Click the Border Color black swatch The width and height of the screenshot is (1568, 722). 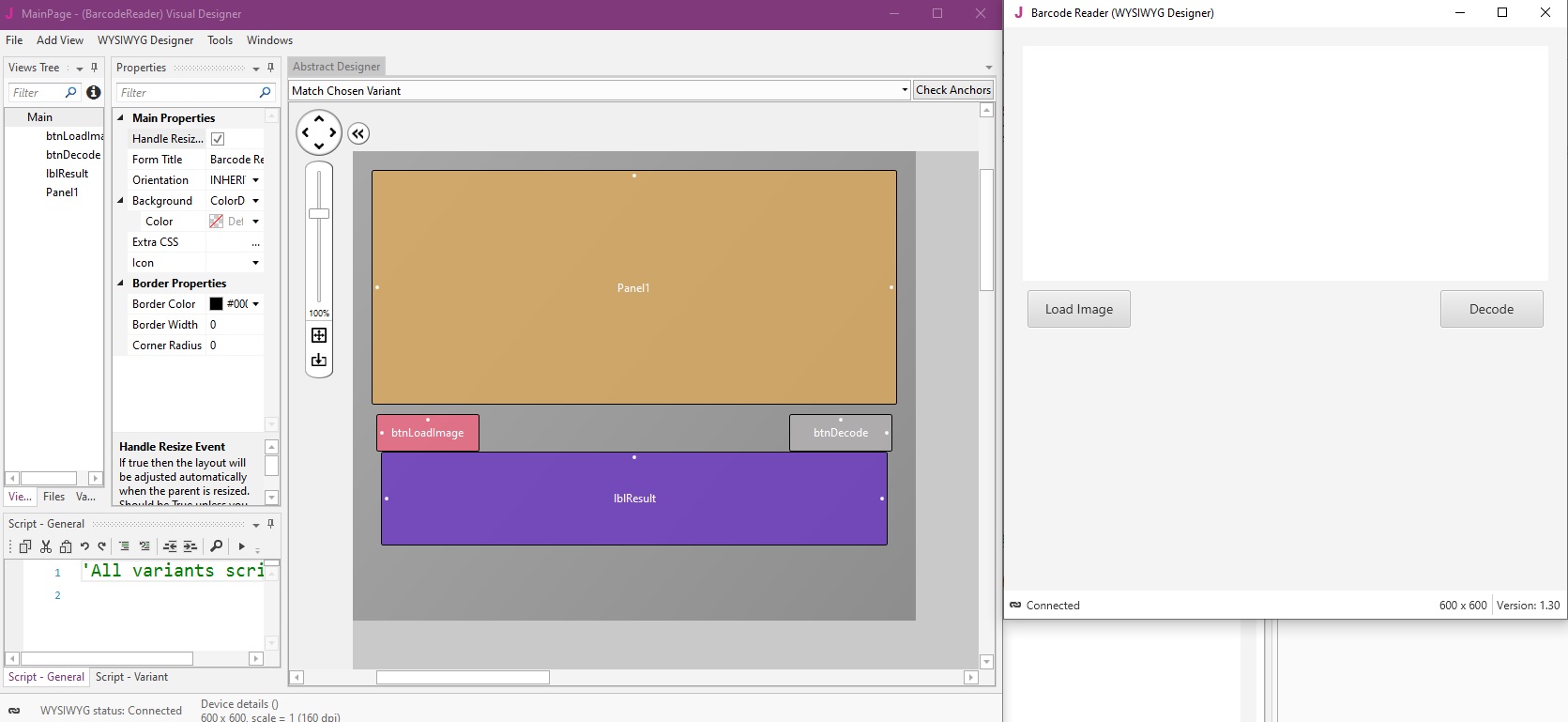(x=216, y=304)
